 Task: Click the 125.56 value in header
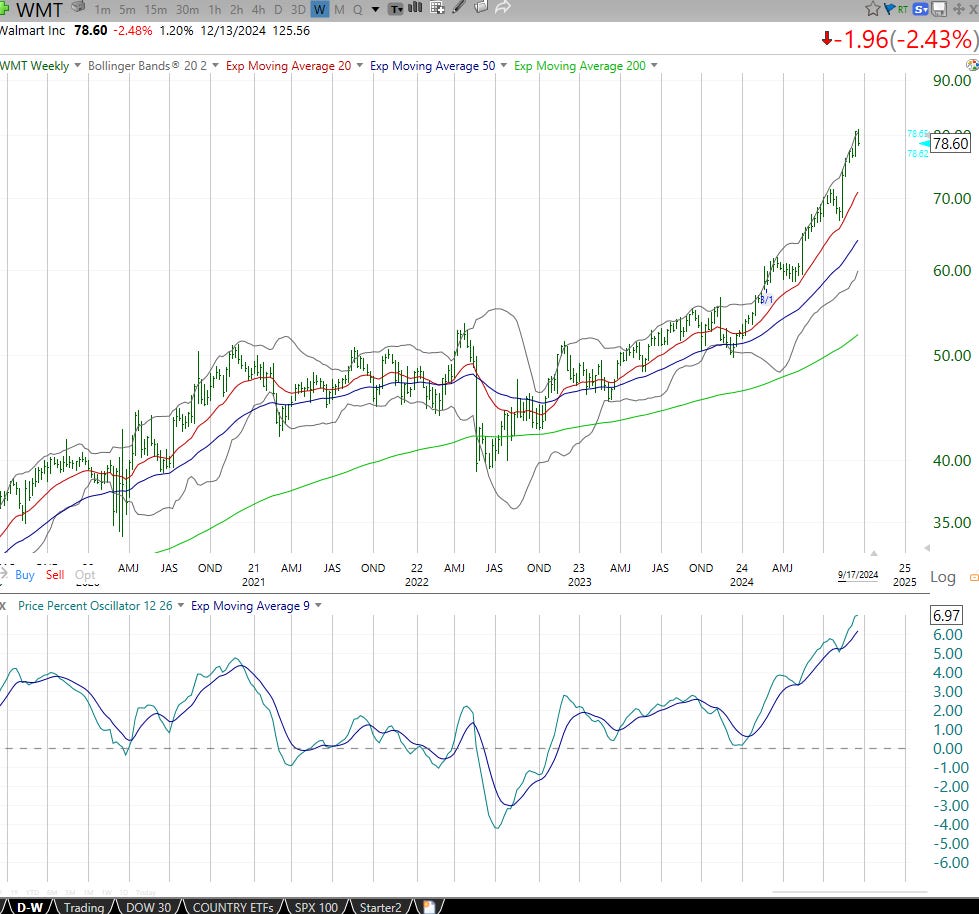(x=291, y=31)
